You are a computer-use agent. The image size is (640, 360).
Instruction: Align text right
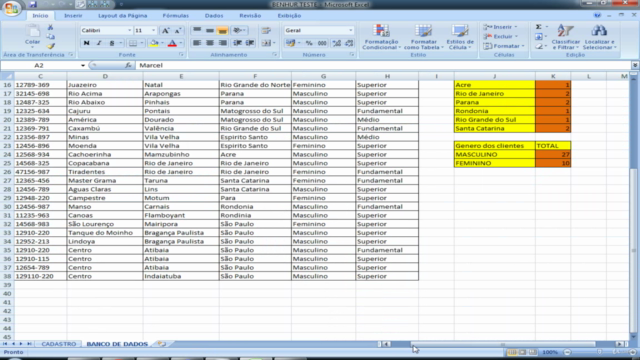pos(222,43)
